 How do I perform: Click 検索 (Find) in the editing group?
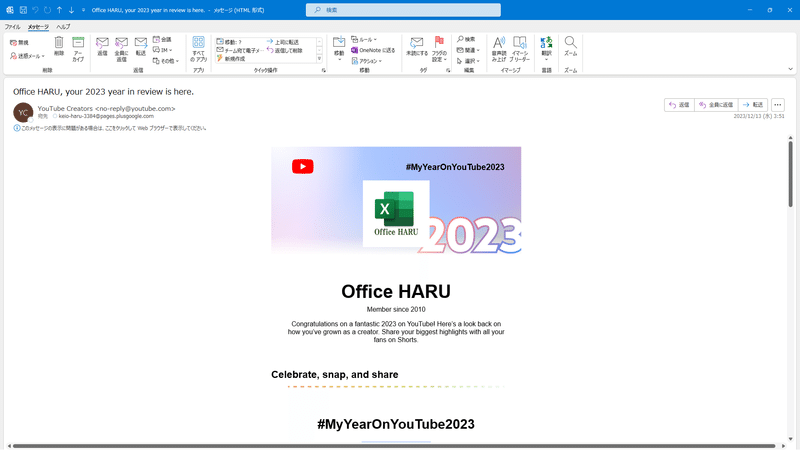pyautogui.click(x=466, y=39)
